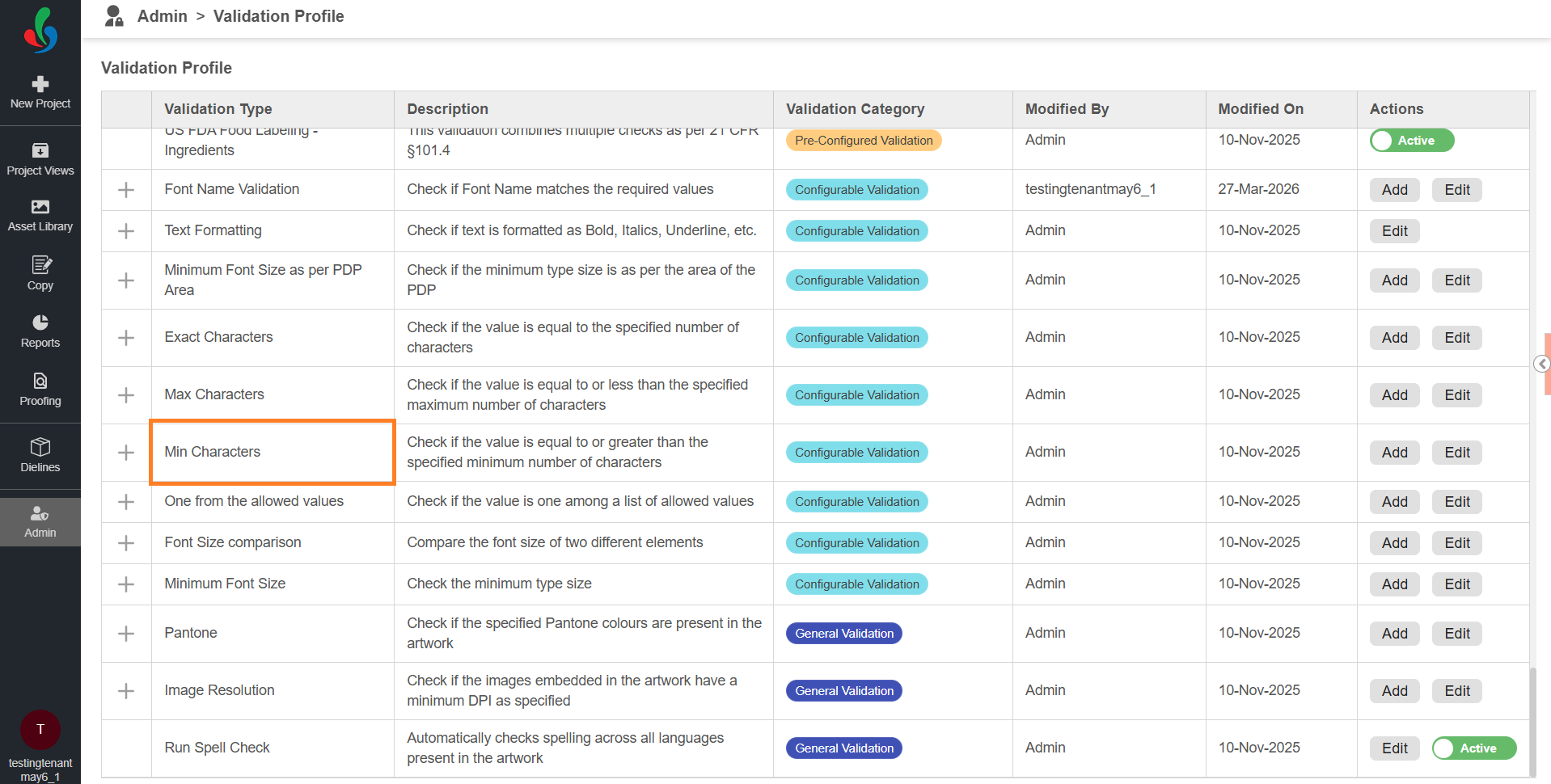Click the Validation Category column header

coord(855,109)
